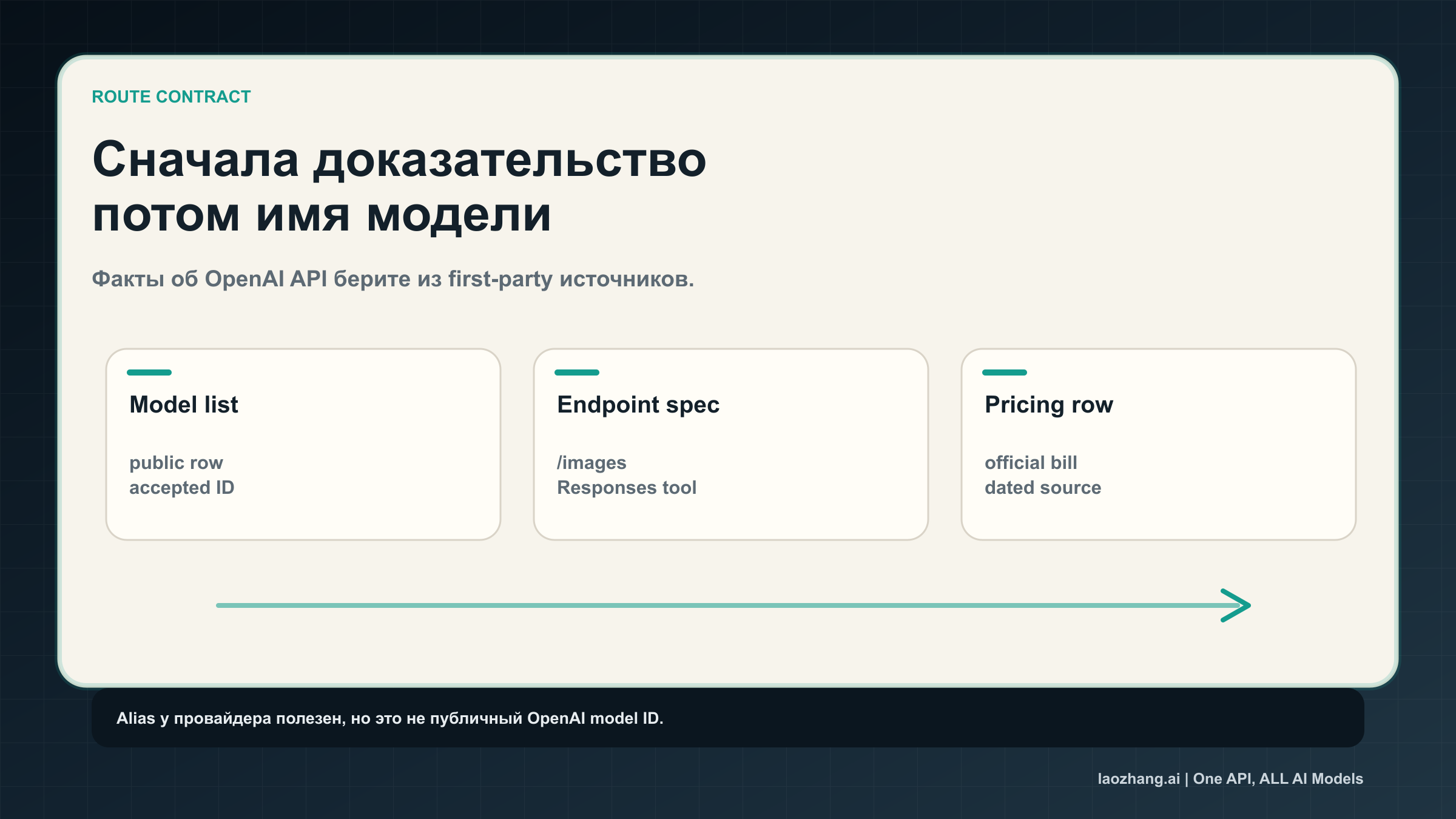
Task: Click the teal accent bar above Pricing row
Action: point(1005,372)
